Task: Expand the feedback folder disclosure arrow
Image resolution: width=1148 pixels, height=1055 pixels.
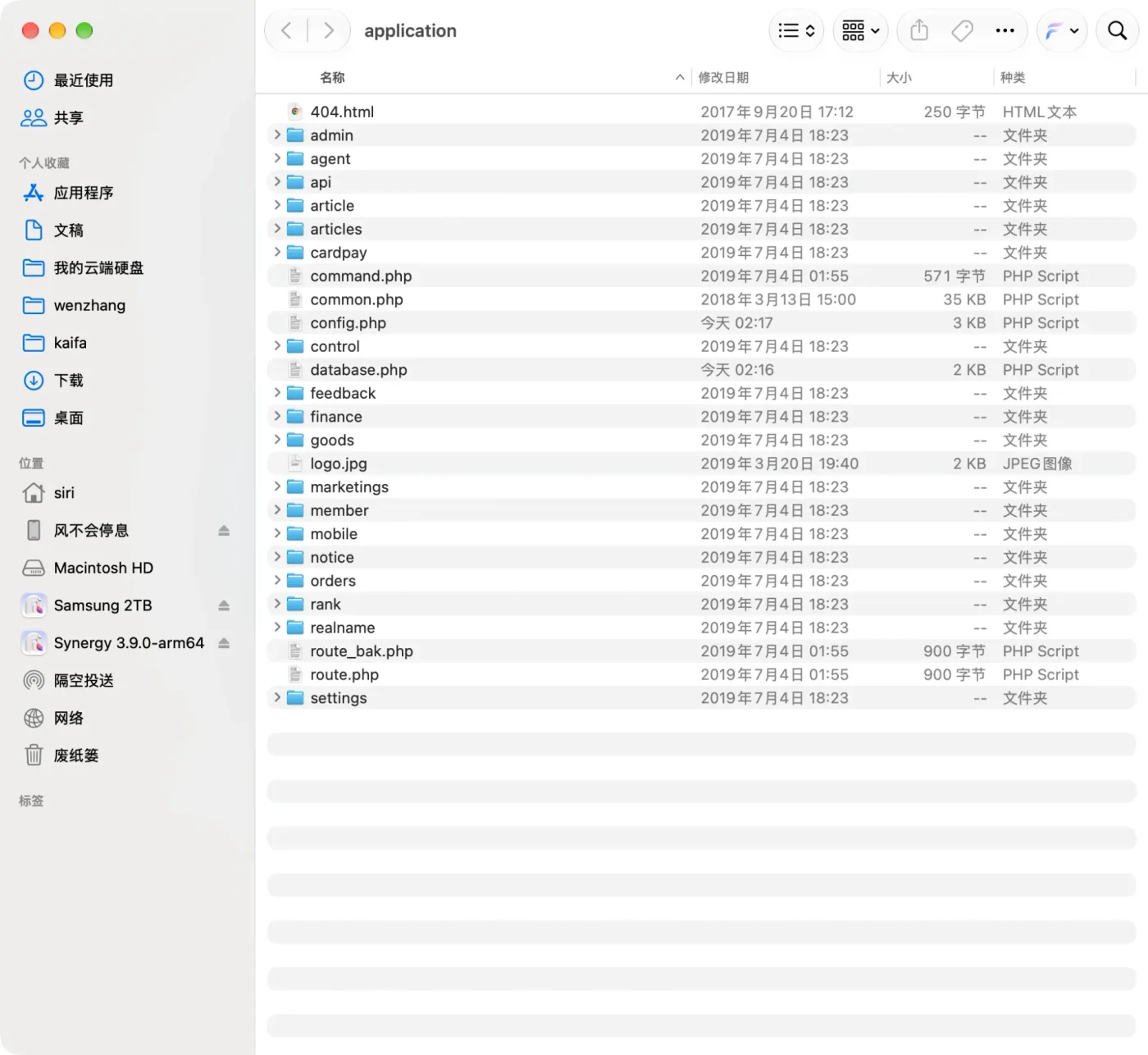Action: pos(277,393)
